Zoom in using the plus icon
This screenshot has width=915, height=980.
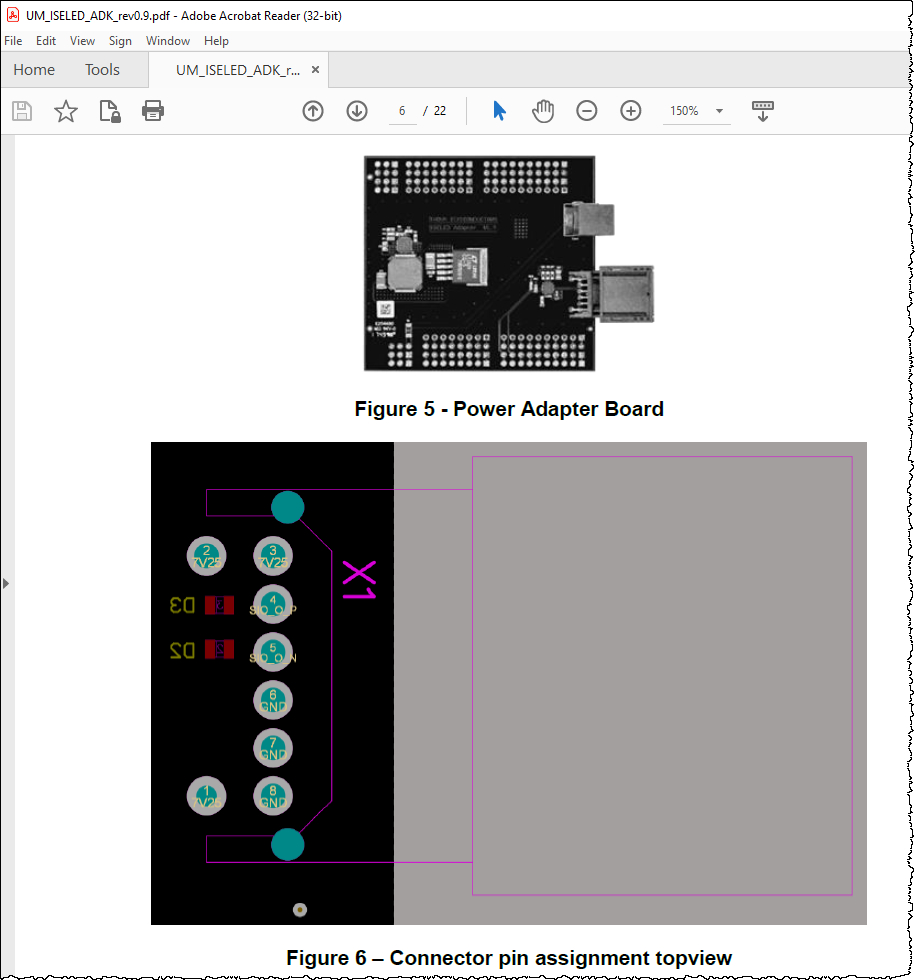click(x=630, y=111)
